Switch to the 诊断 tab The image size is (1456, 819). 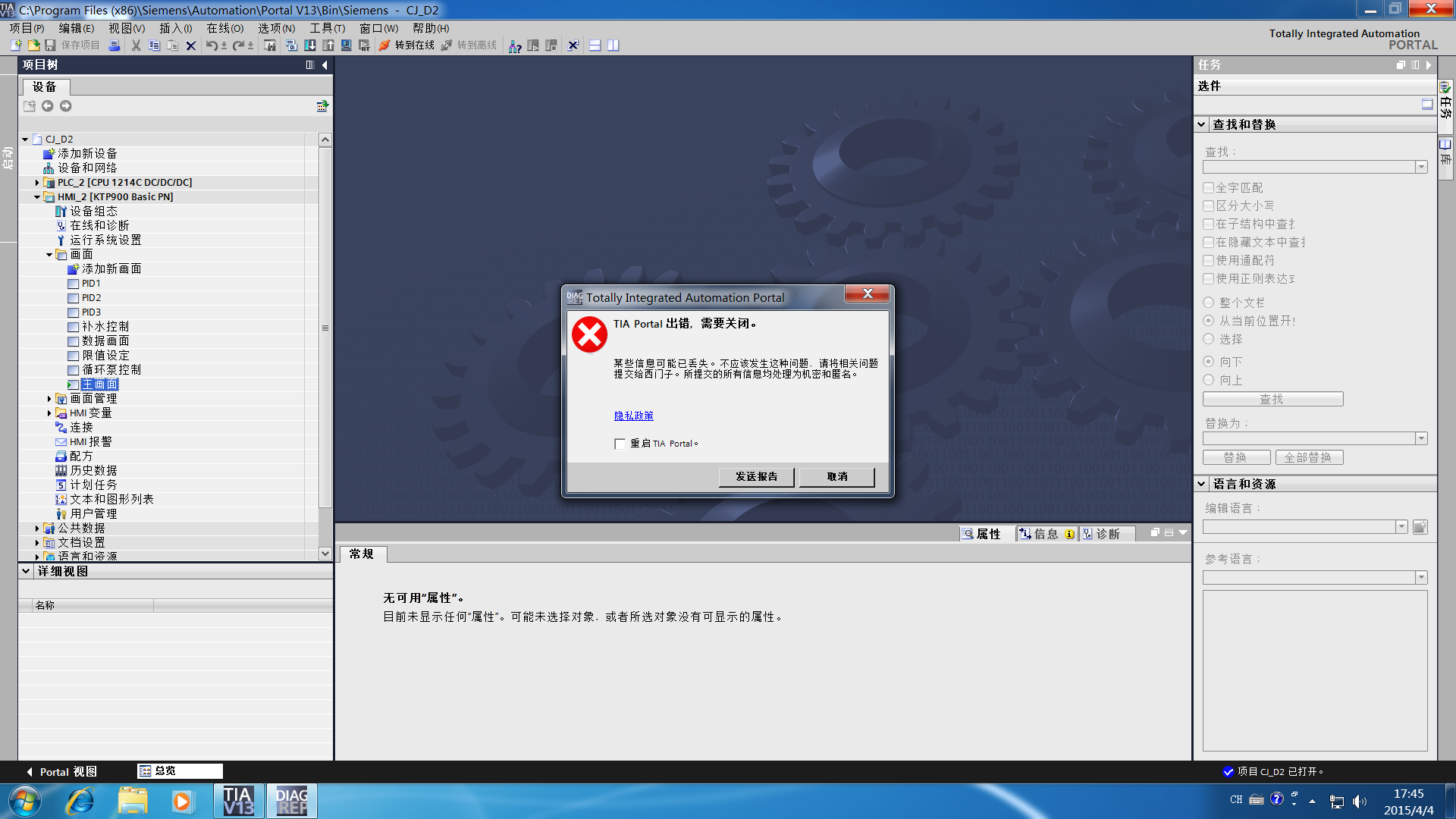(1106, 534)
